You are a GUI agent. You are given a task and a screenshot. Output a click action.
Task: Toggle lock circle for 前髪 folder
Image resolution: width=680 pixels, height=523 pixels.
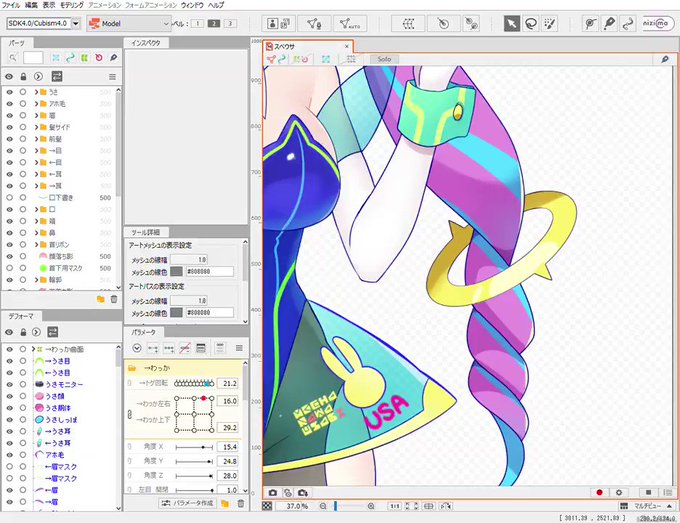(23, 139)
